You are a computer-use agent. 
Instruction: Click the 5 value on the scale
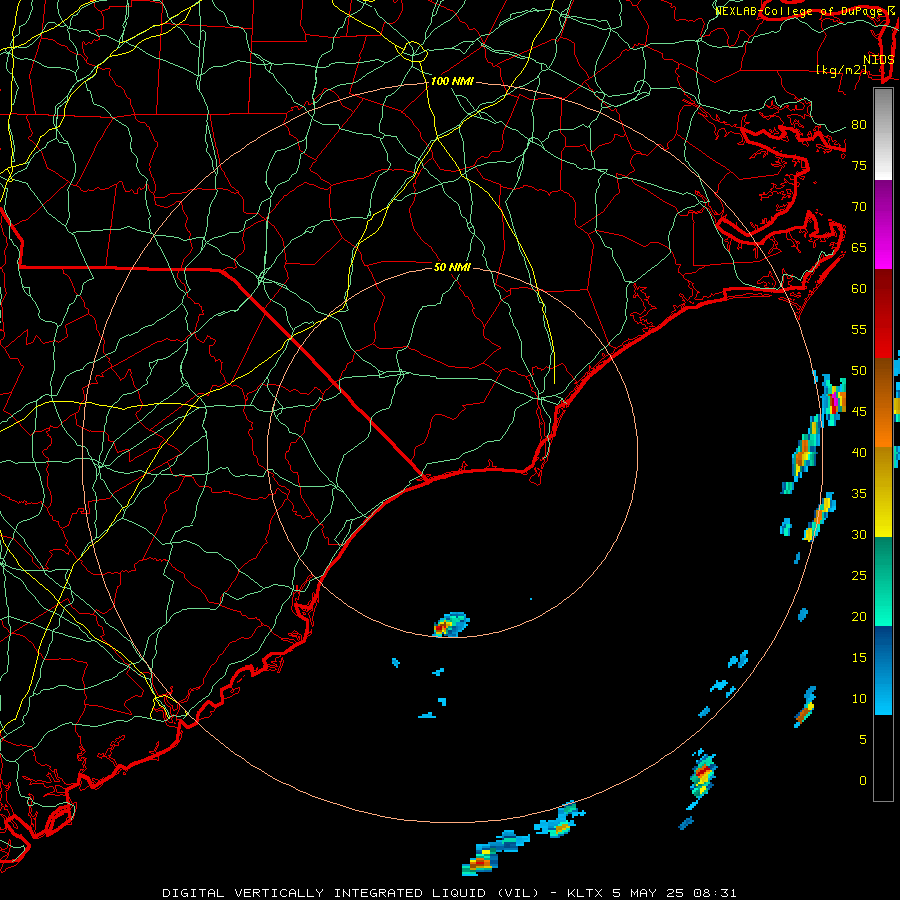tap(863, 740)
